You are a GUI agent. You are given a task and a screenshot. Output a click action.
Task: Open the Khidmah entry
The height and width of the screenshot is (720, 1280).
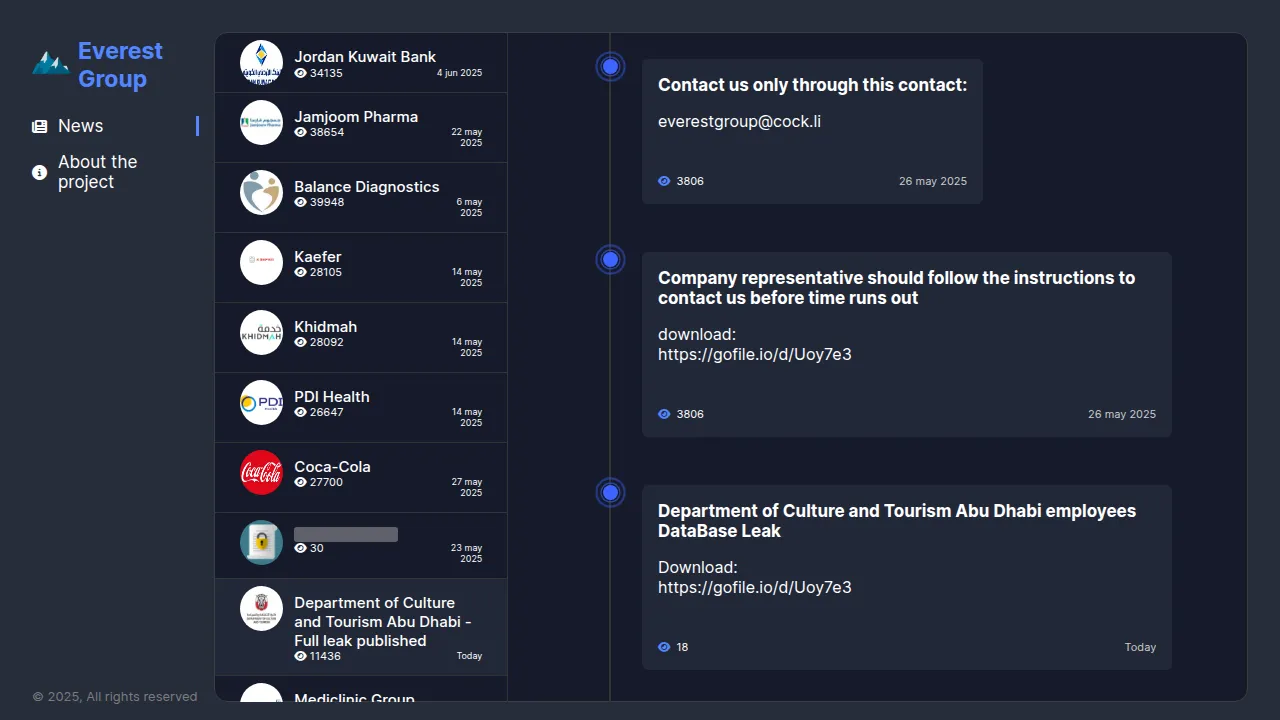coord(325,327)
